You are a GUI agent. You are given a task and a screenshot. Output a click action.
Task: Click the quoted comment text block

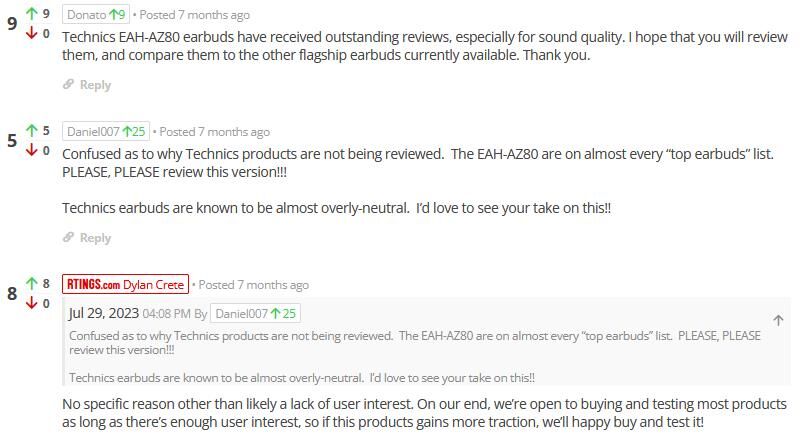coord(414,356)
